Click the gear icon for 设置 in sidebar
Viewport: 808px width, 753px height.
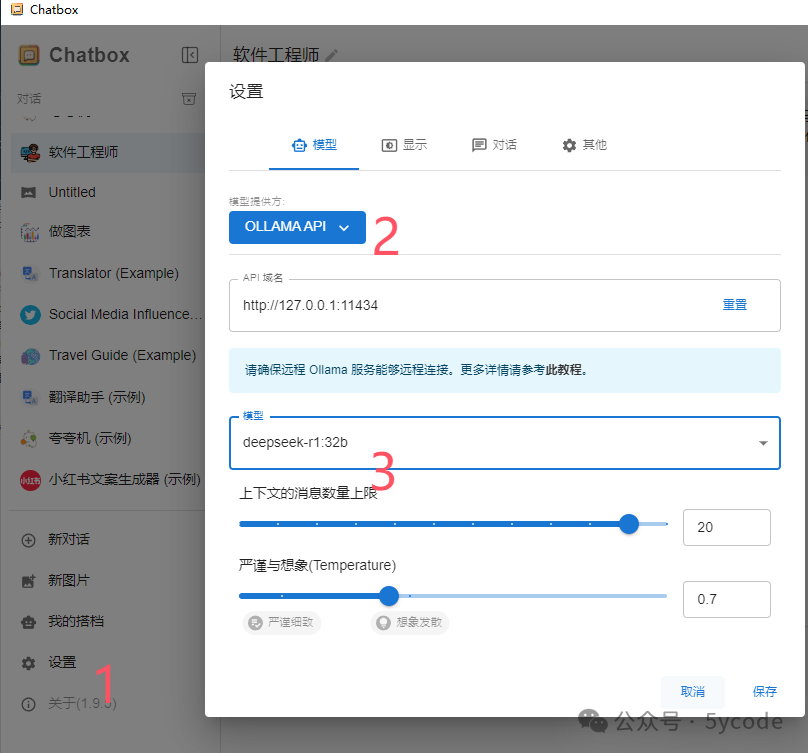[29, 663]
